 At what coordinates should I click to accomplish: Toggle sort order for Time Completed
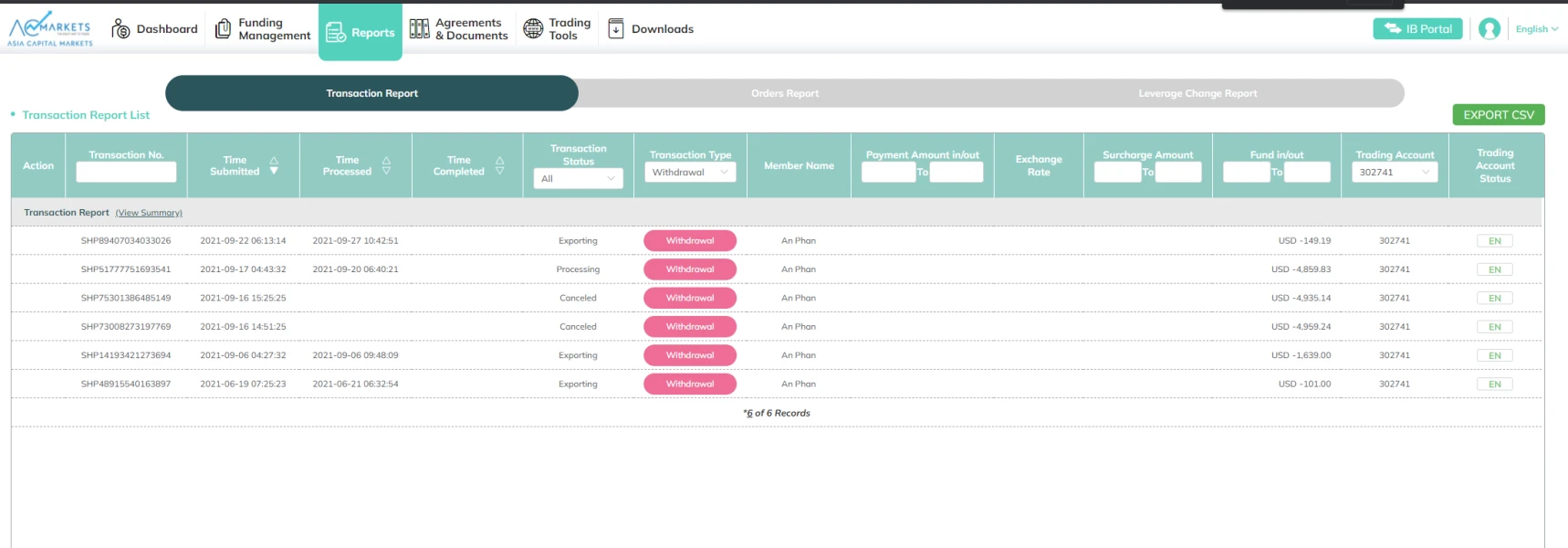pyautogui.click(x=499, y=165)
